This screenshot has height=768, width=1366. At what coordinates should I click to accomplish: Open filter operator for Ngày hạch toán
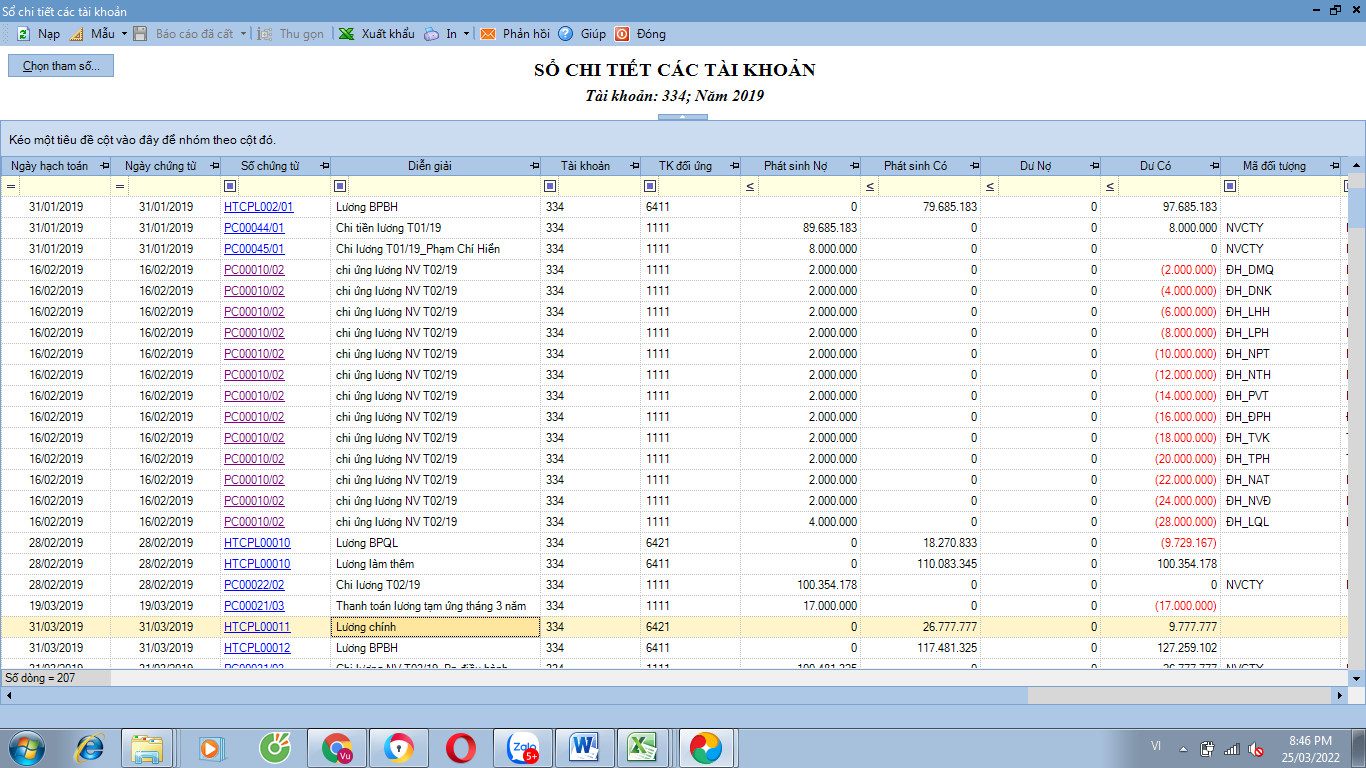pyautogui.click(x=11, y=186)
